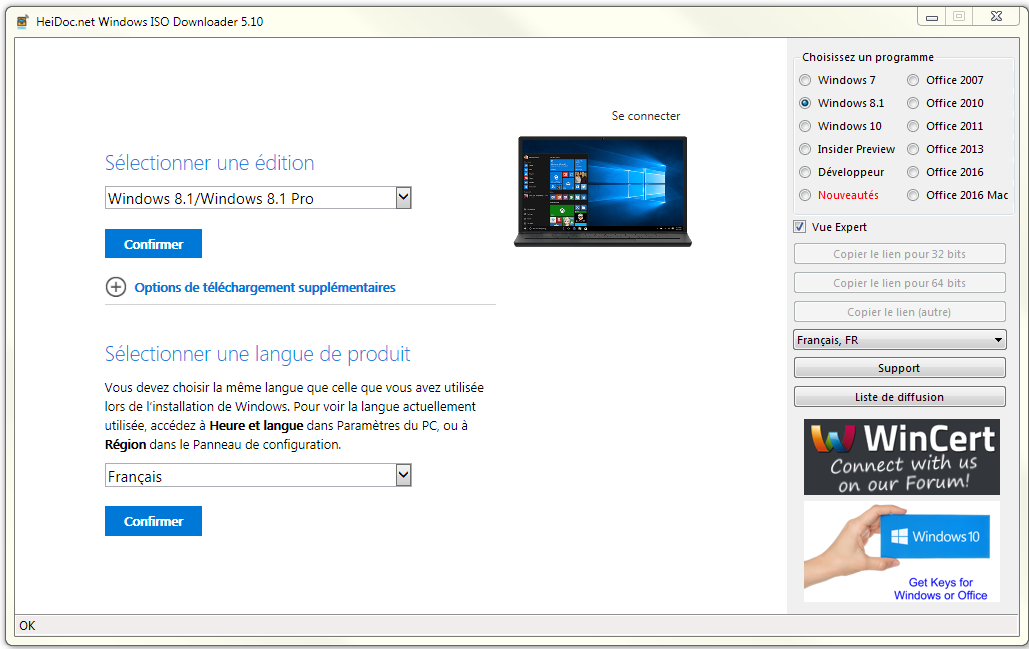Close the ISO Downloader window
1029x649 pixels.
996,17
